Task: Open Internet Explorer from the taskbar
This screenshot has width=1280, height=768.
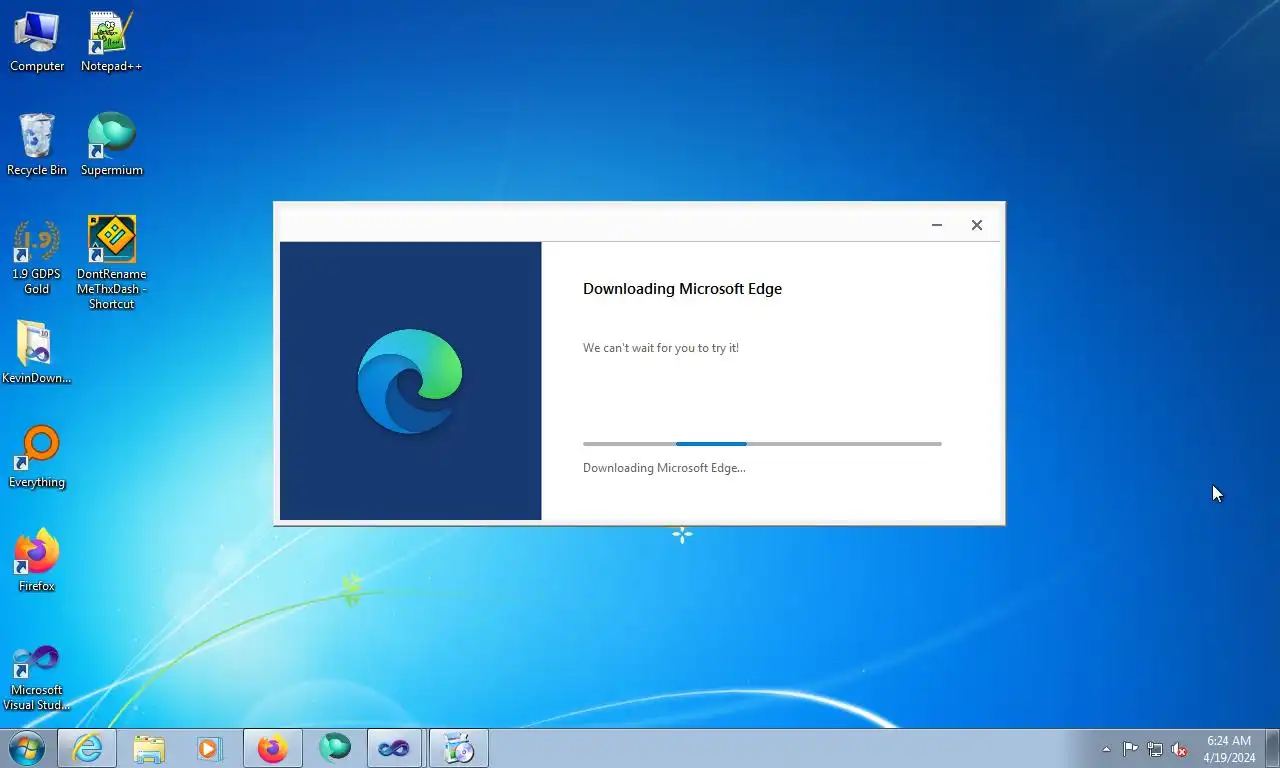Action: coord(87,748)
